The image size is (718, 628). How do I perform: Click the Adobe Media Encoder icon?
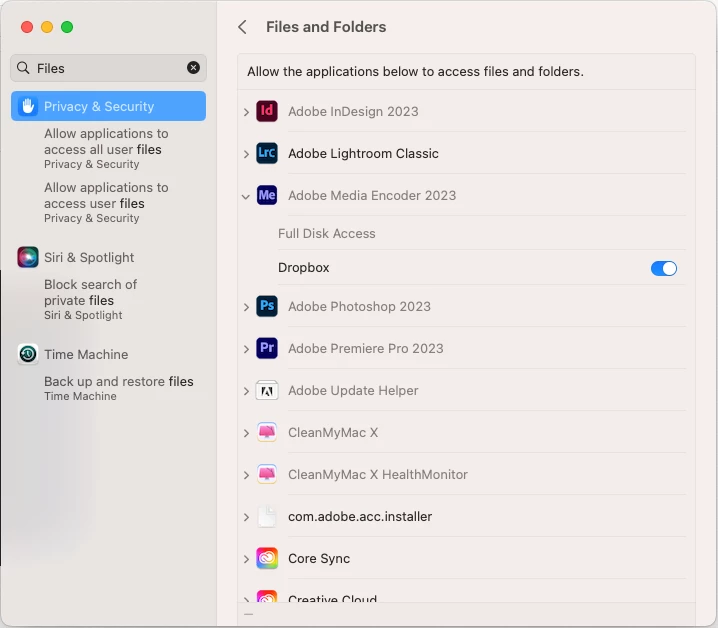pyautogui.click(x=267, y=195)
